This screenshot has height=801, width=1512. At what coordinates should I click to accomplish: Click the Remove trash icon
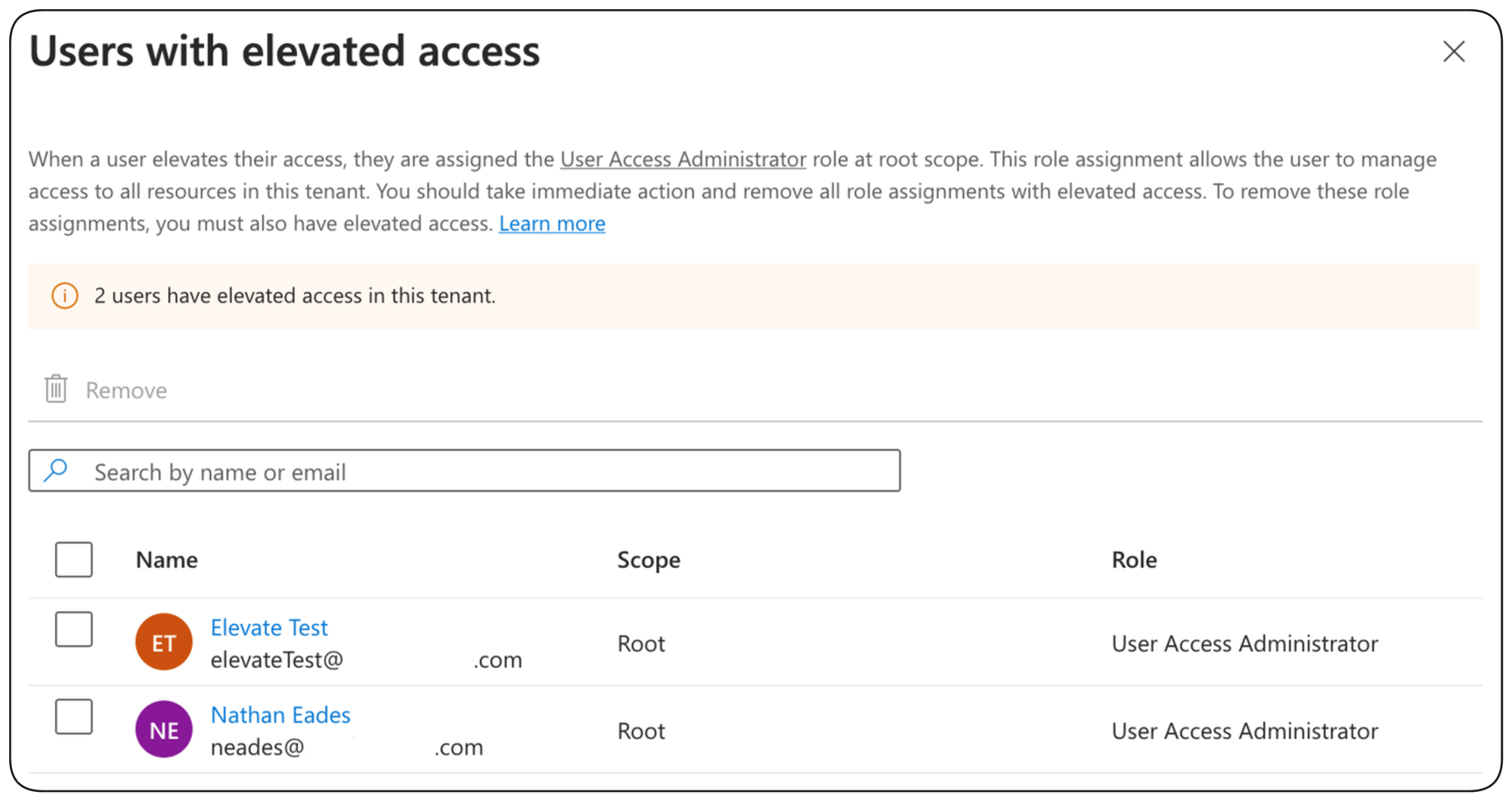click(56, 390)
